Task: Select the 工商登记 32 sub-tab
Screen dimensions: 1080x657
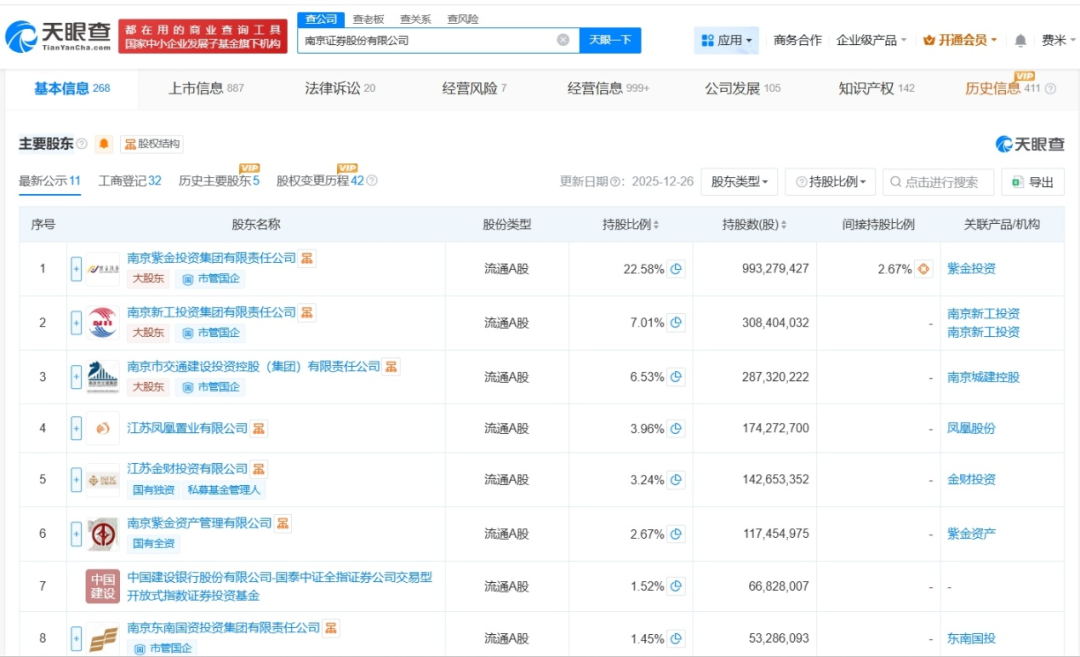Action: (x=129, y=181)
